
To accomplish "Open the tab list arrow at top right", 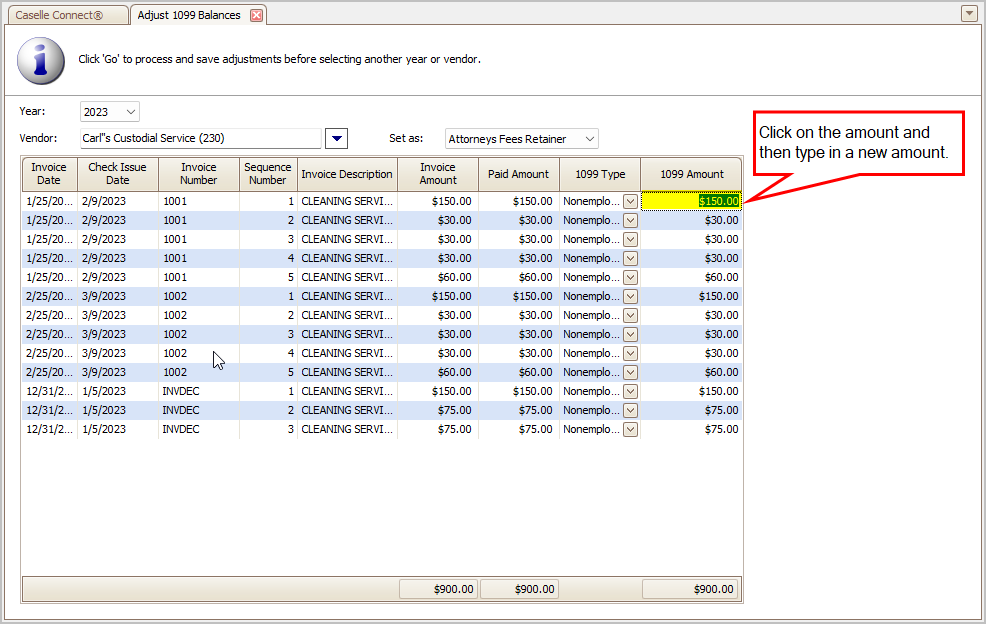I will click(x=968, y=13).
